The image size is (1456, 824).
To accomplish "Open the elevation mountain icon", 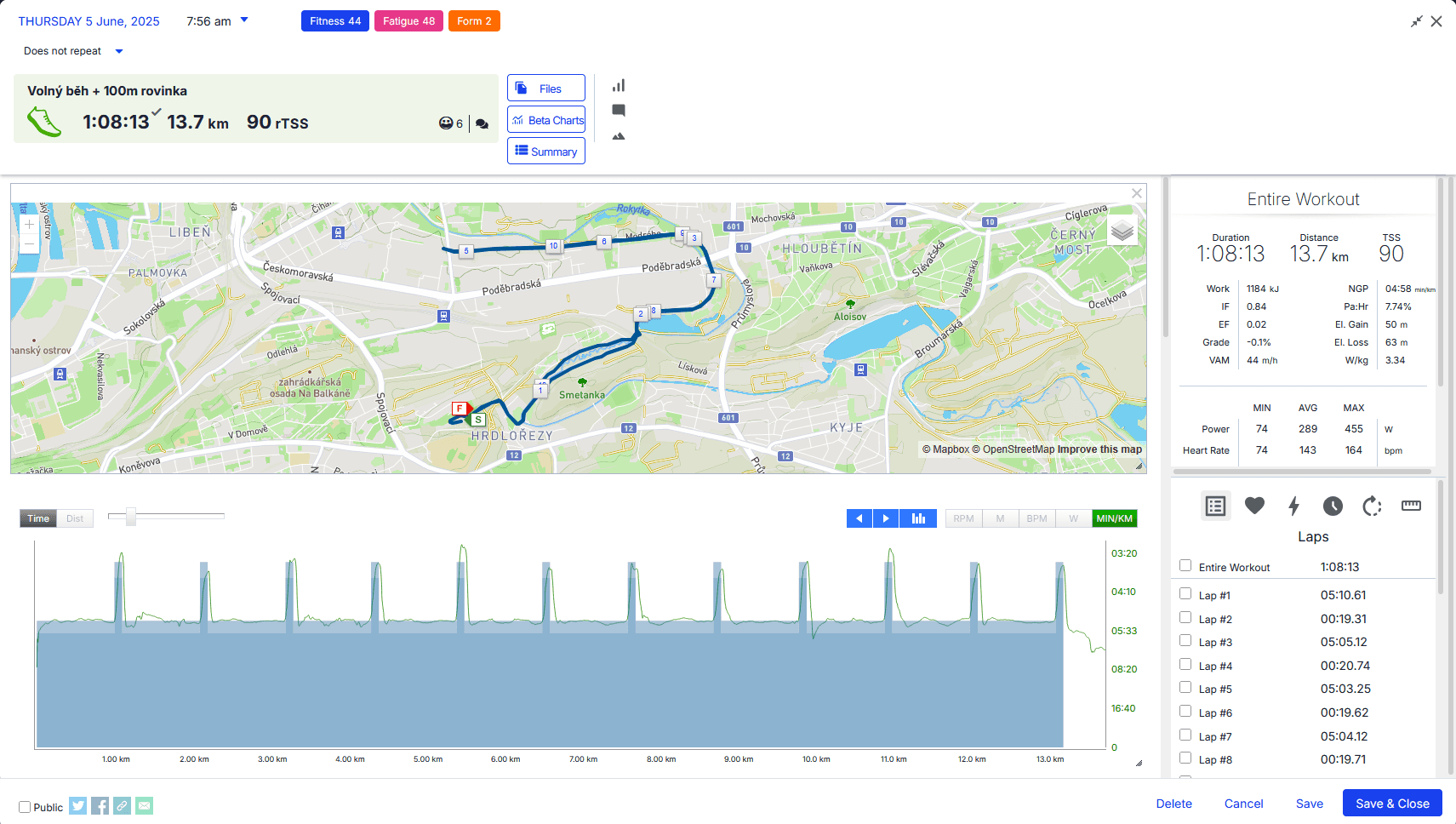I will click(619, 136).
